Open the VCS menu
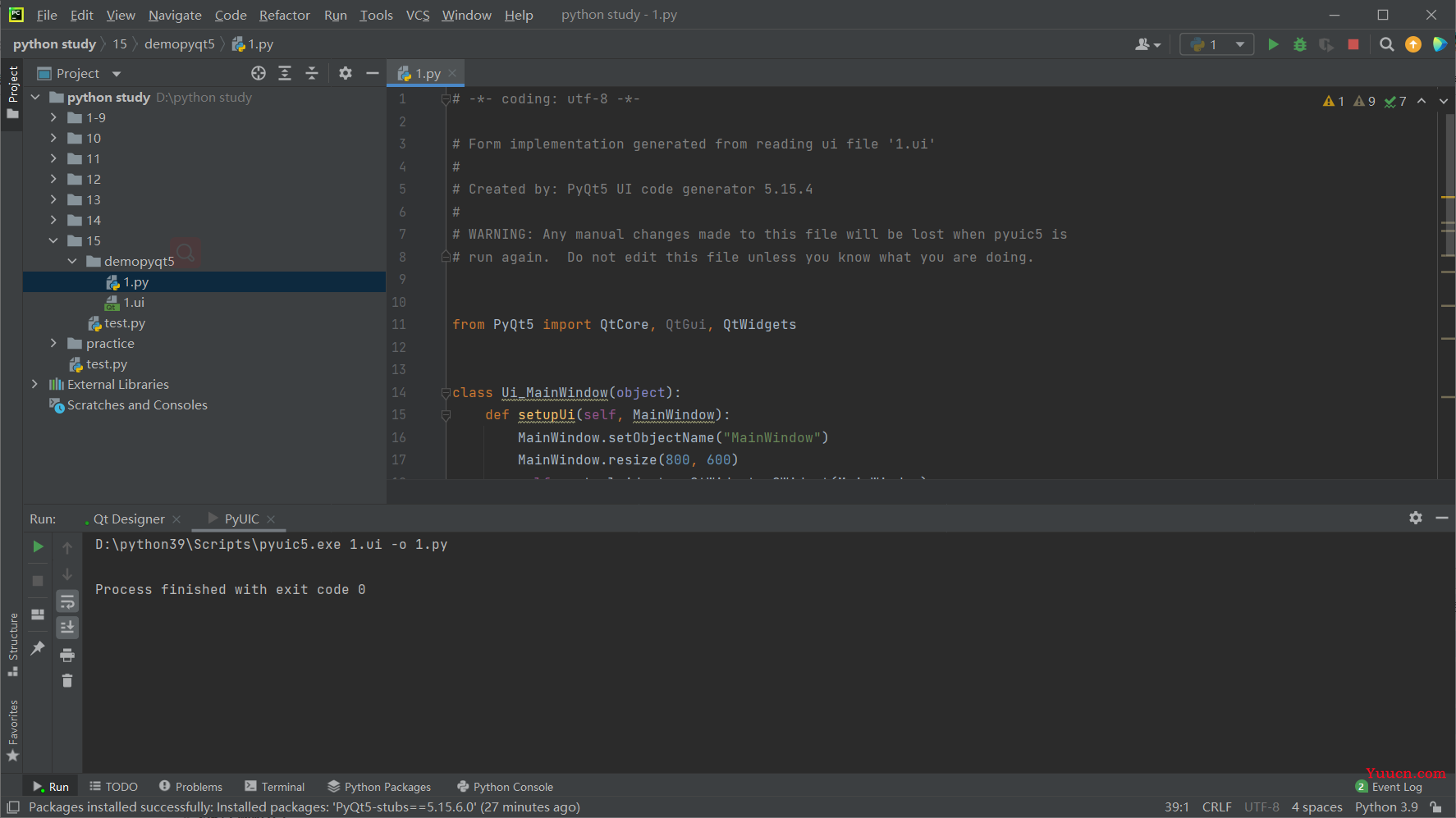Image resolution: width=1456 pixels, height=818 pixels. click(x=418, y=15)
